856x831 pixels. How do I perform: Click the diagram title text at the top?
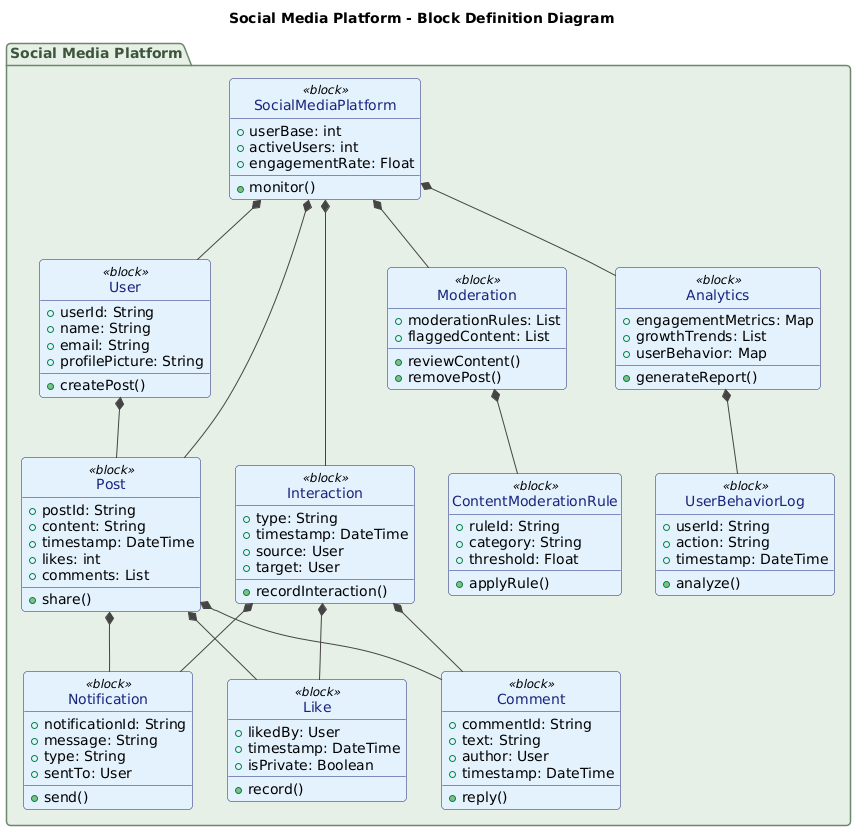421,18
